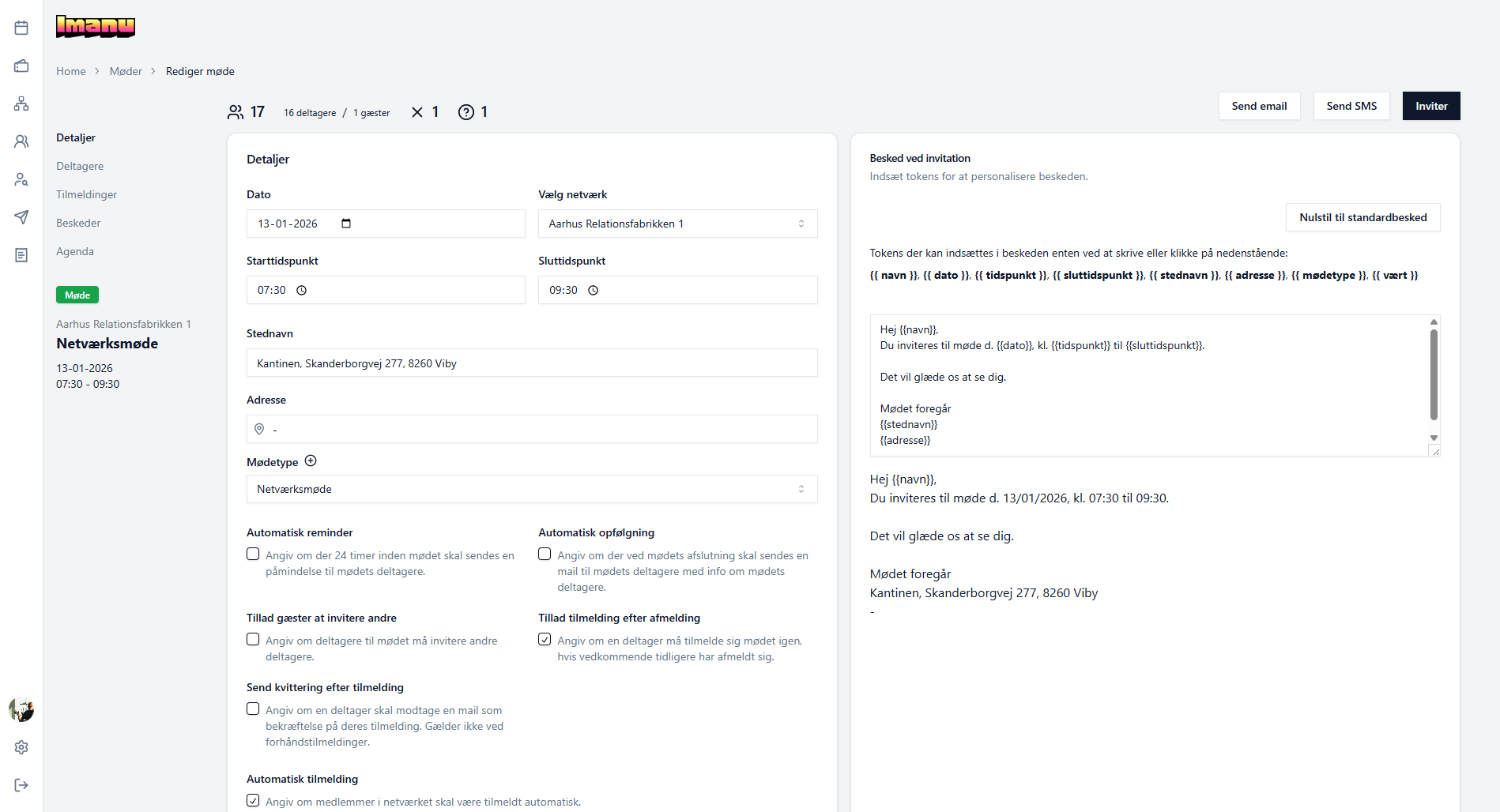
Task: Click the Inviter button
Action: pyautogui.click(x=1430, y=106)
